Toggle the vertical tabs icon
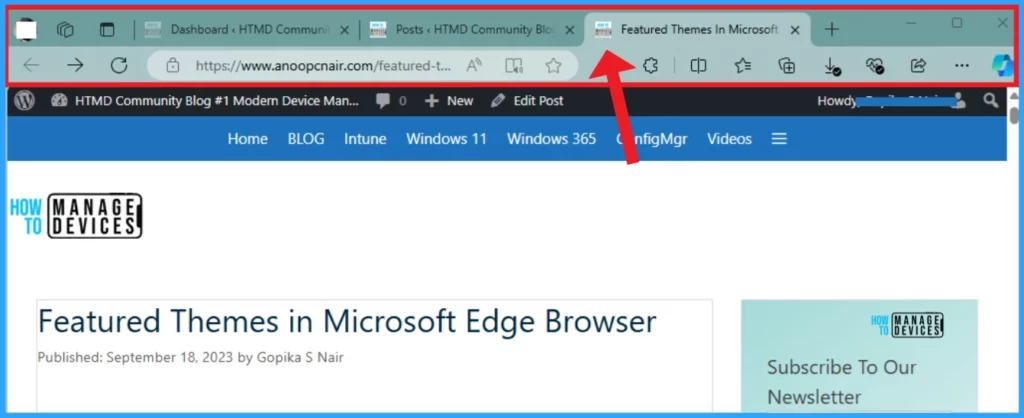 106,29
